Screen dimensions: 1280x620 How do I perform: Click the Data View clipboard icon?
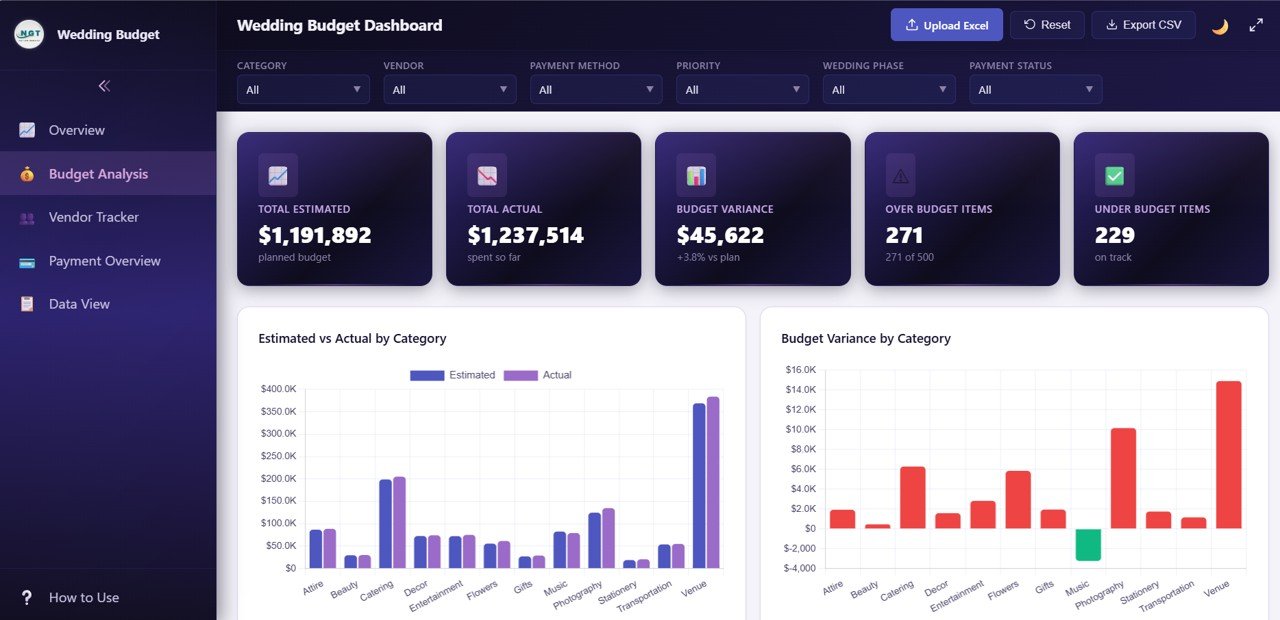click(27, 304)
